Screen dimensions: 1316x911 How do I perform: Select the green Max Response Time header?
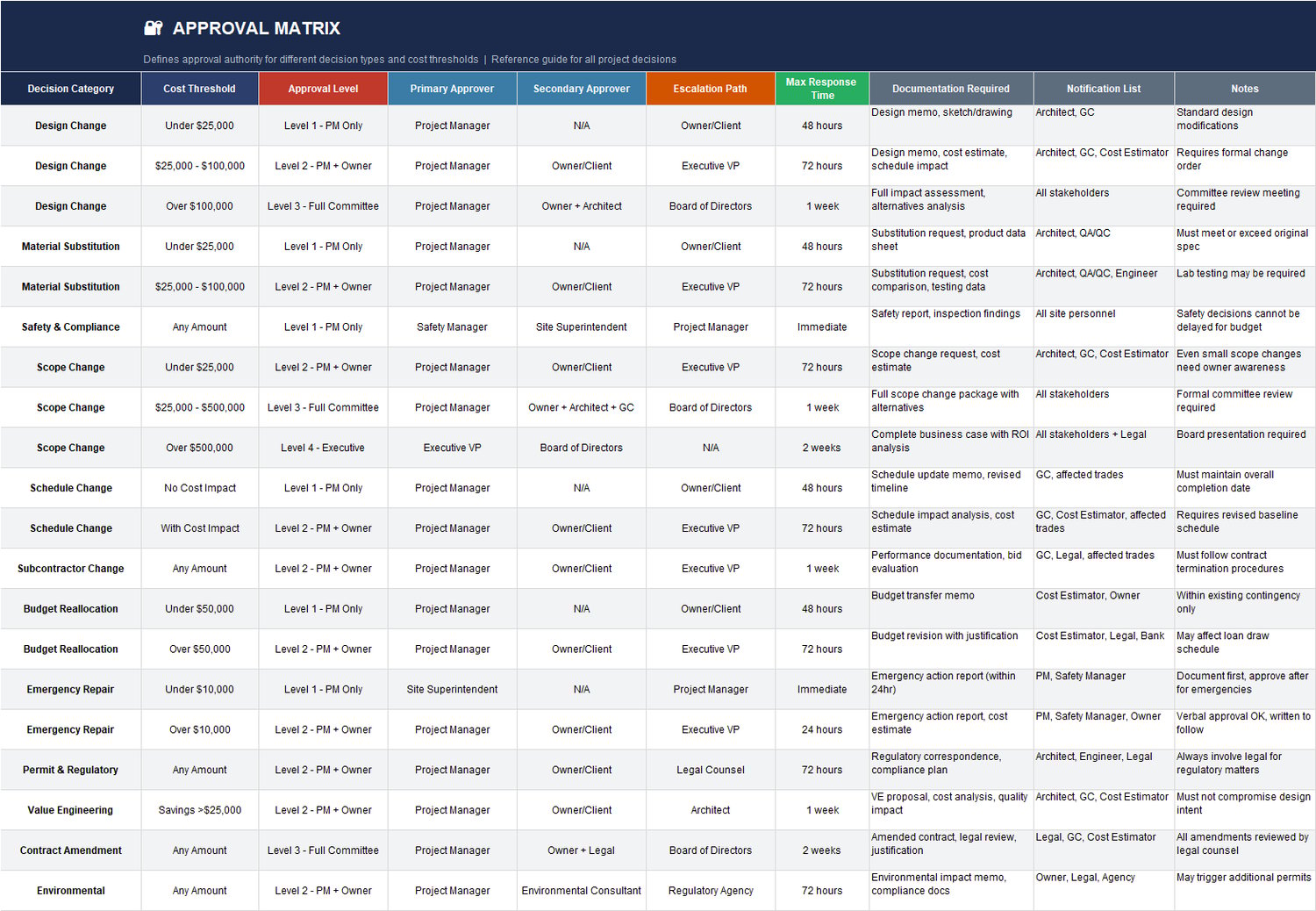point(821,88)
